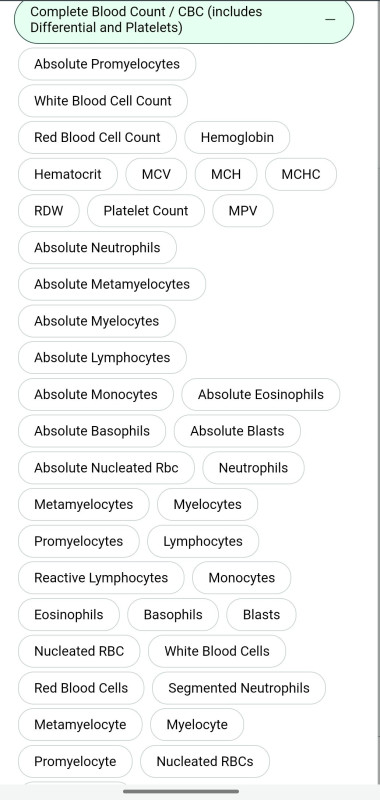The image size is (380, 800).
Task: Tap the Absolute Blasts chip
Action: click(237, 432)
